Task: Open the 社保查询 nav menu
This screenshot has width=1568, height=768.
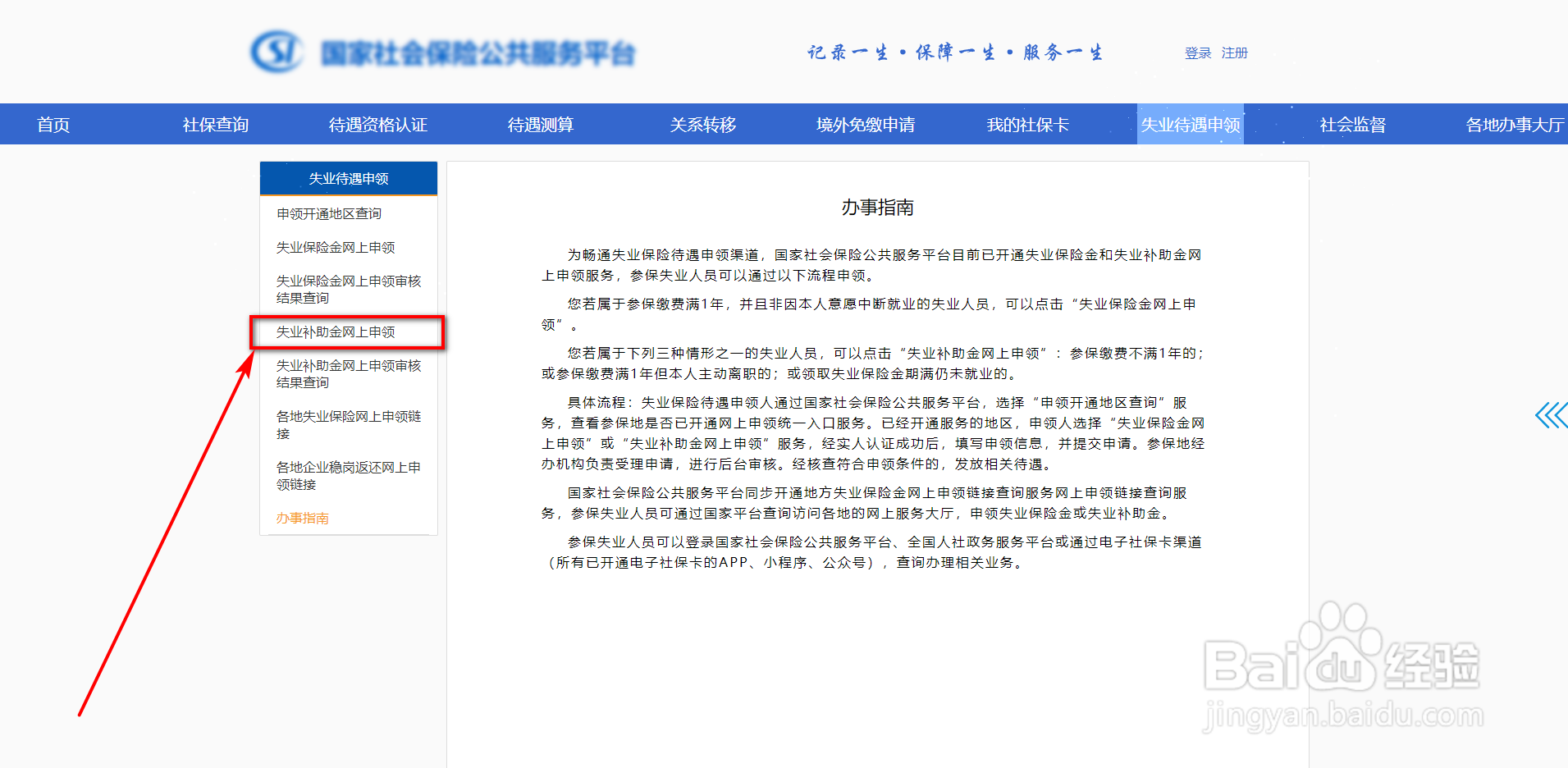Action: click(216, 125)
